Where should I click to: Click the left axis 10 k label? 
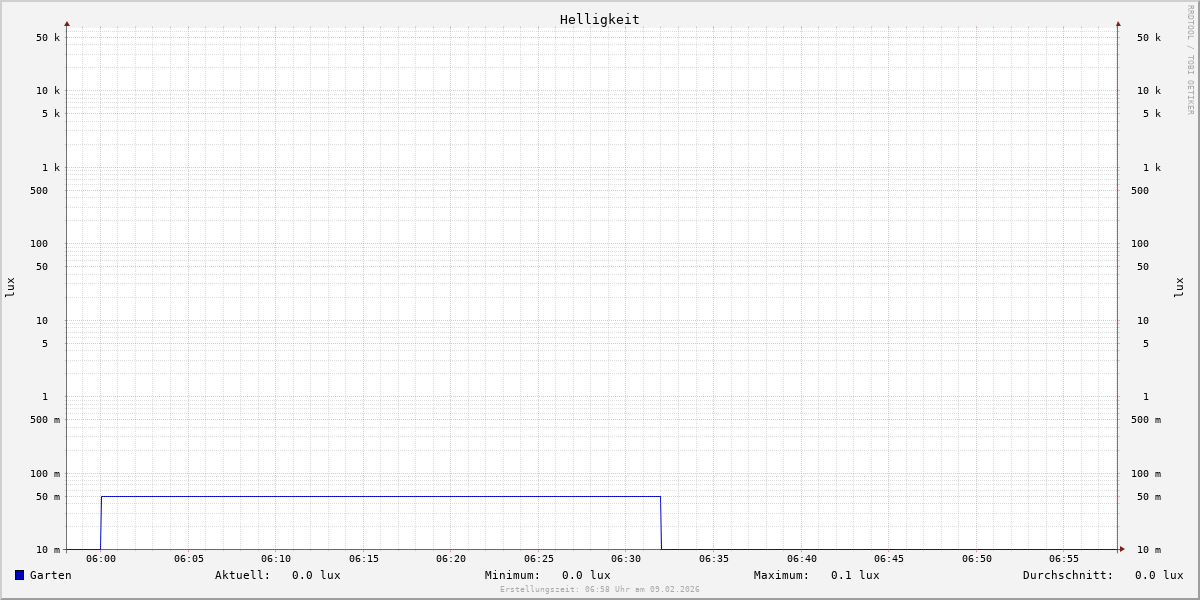pyautogui.click(x=48, y=91)
